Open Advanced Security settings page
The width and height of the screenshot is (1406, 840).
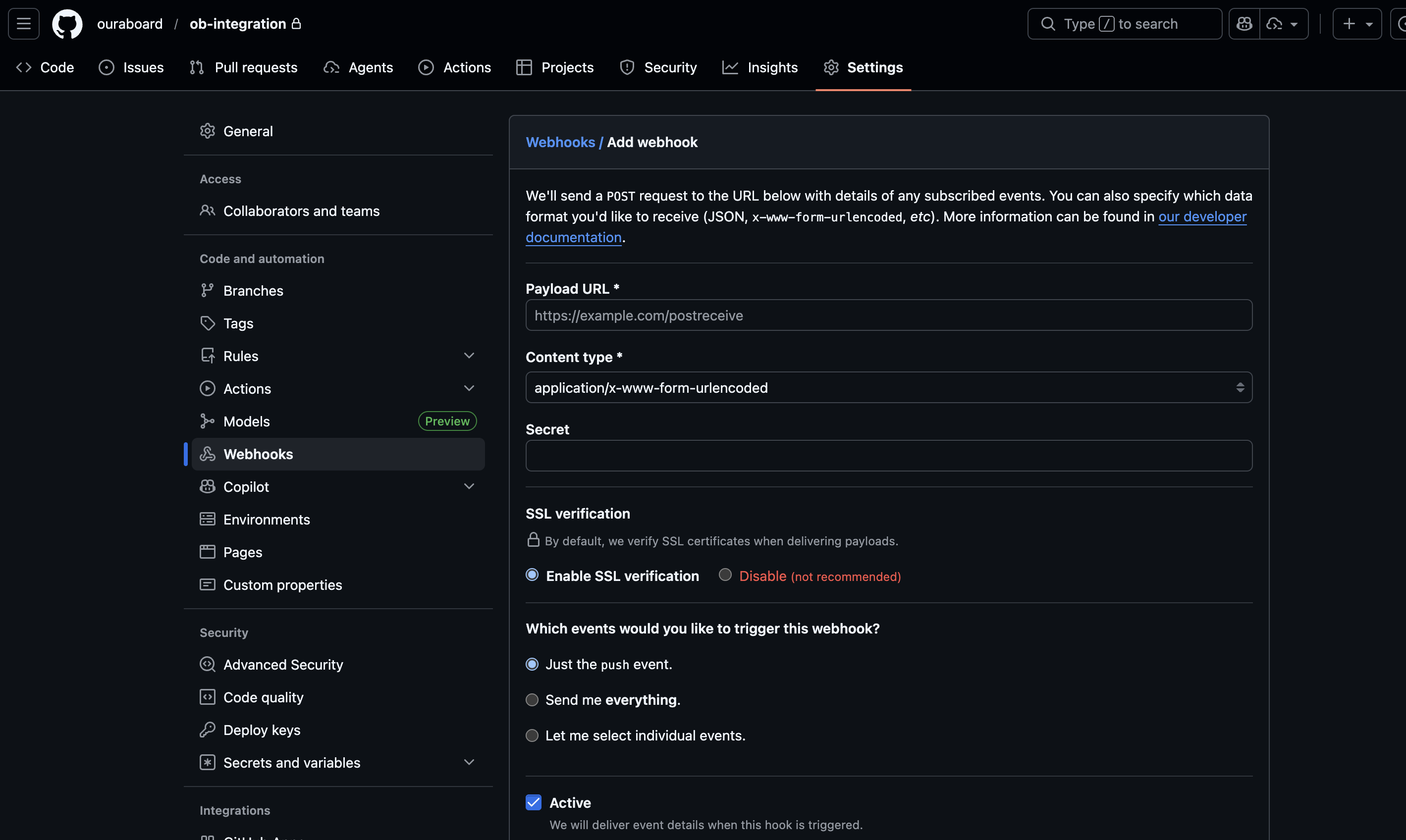point(338,664)
